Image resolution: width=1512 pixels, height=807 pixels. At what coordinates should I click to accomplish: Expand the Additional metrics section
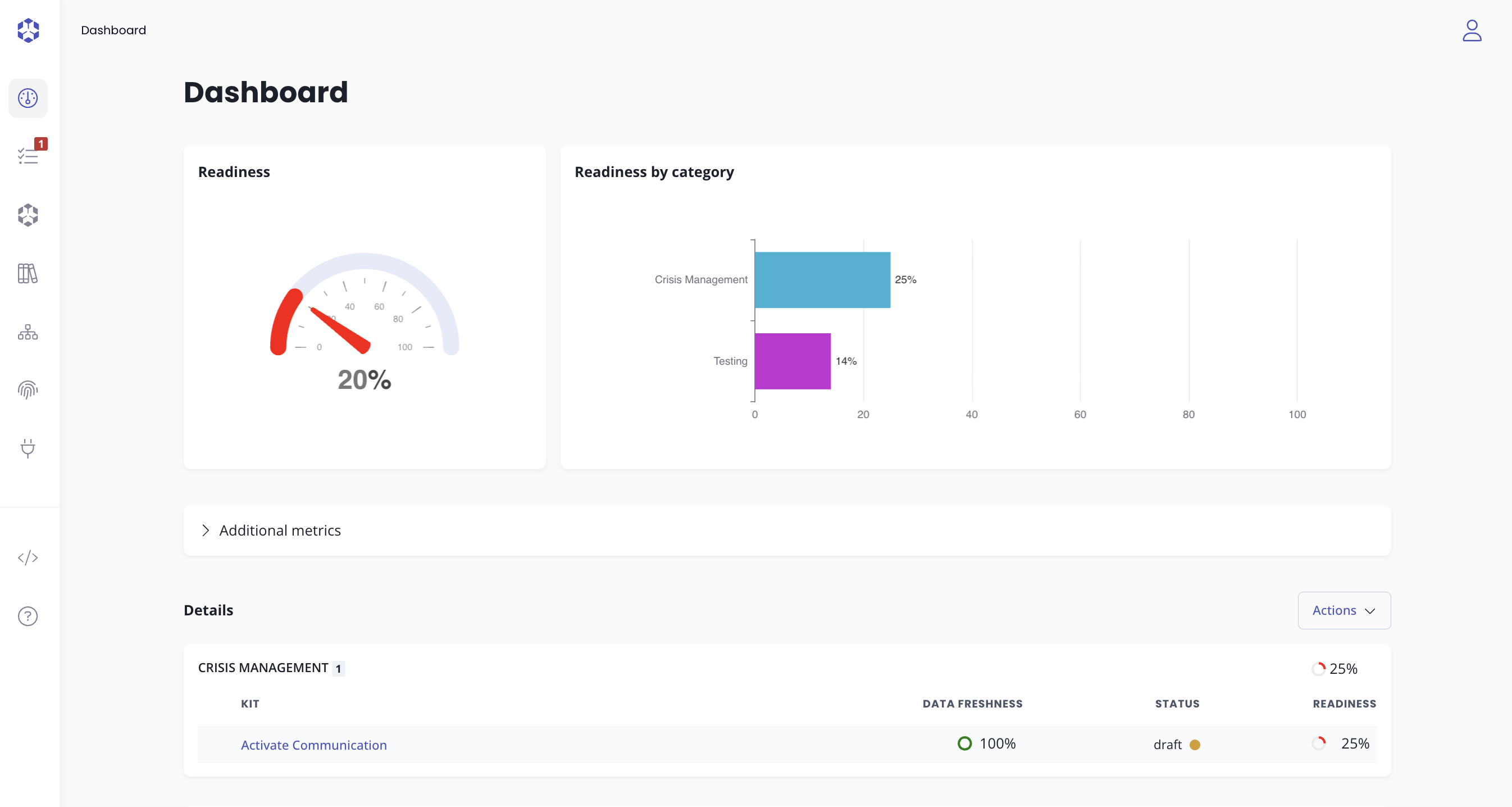(280, 531)
